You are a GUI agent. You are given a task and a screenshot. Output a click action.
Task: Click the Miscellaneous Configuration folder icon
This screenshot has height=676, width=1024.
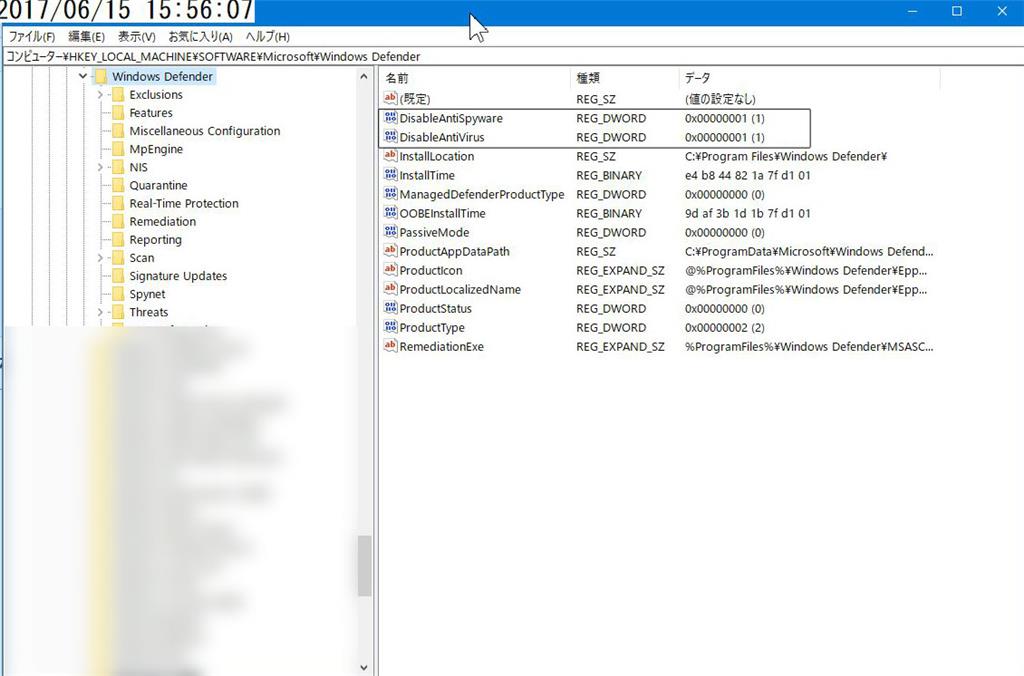118,131
